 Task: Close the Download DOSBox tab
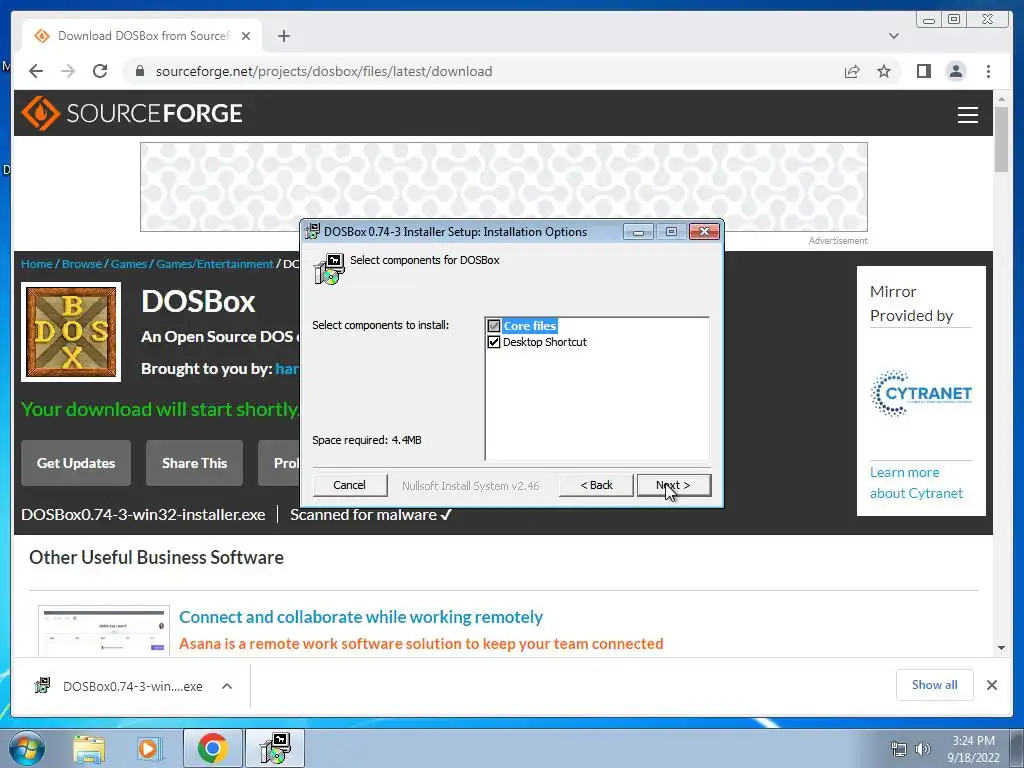coord(246,36)
